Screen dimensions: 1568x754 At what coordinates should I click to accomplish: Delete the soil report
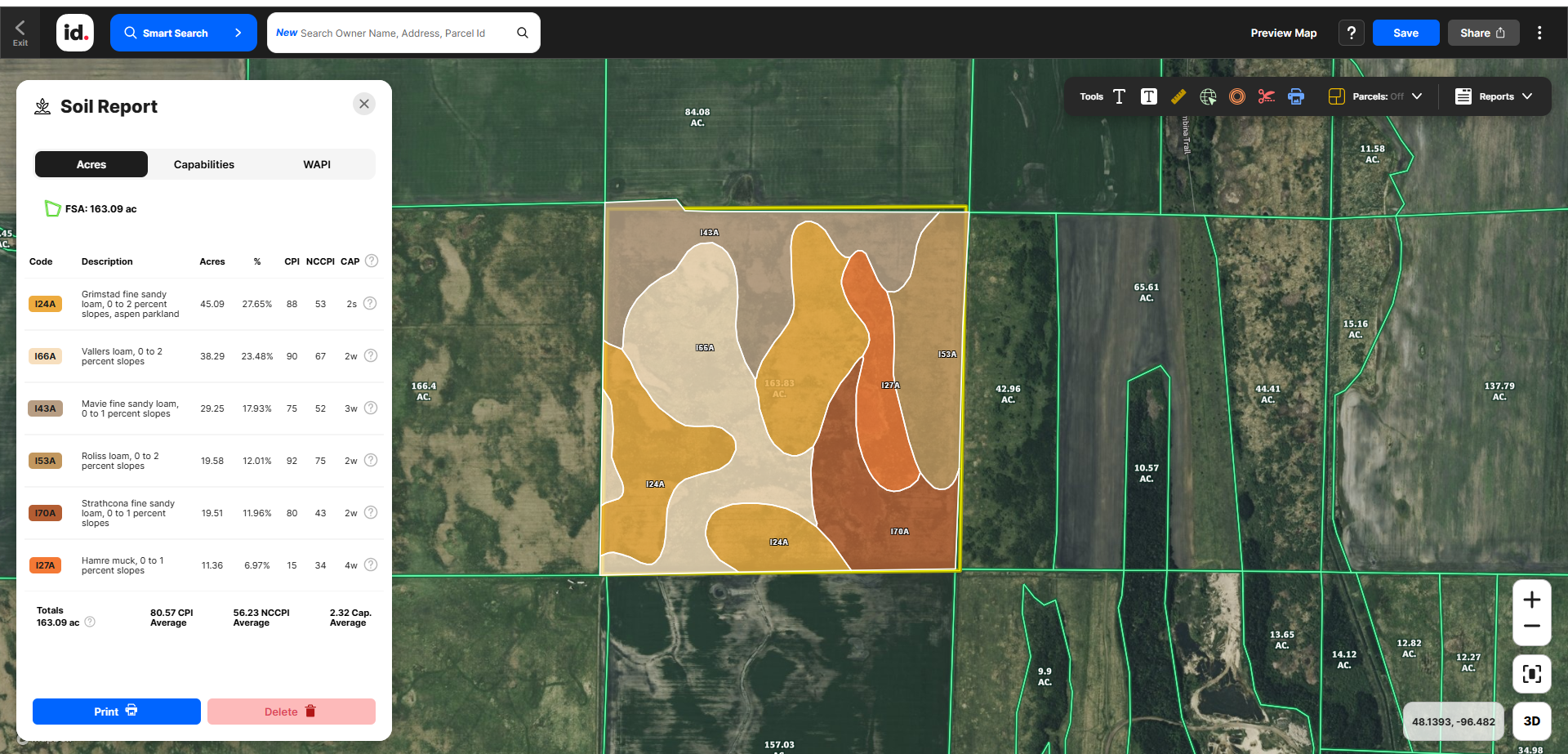click(291, 712)
